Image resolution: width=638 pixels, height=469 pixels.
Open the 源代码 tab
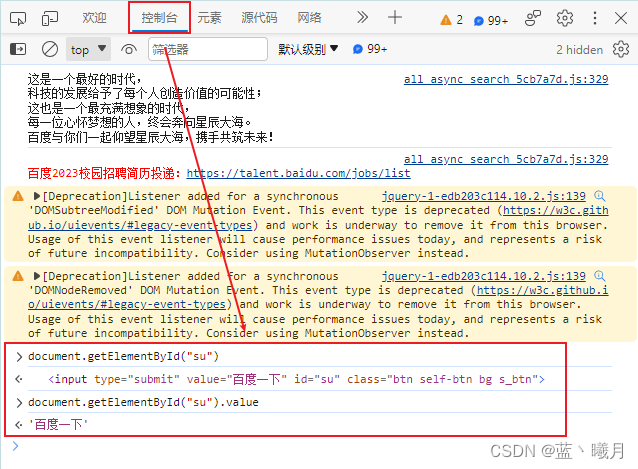pos(259,18)
